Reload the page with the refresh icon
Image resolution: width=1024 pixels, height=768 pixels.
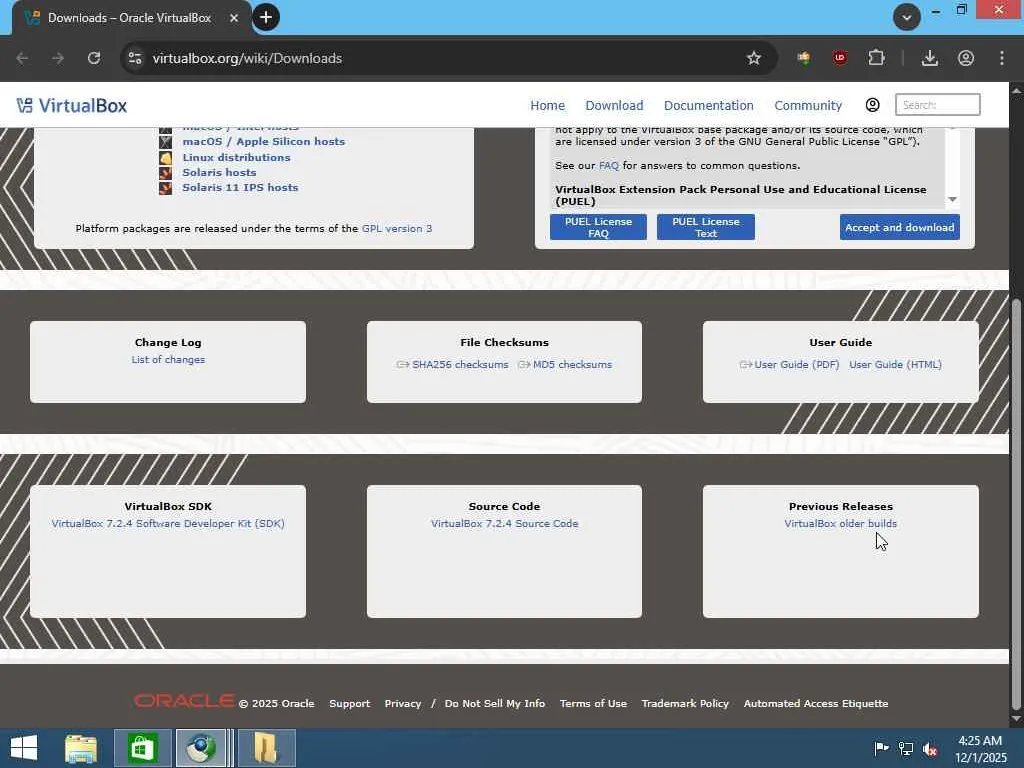(x=94, y=58)
